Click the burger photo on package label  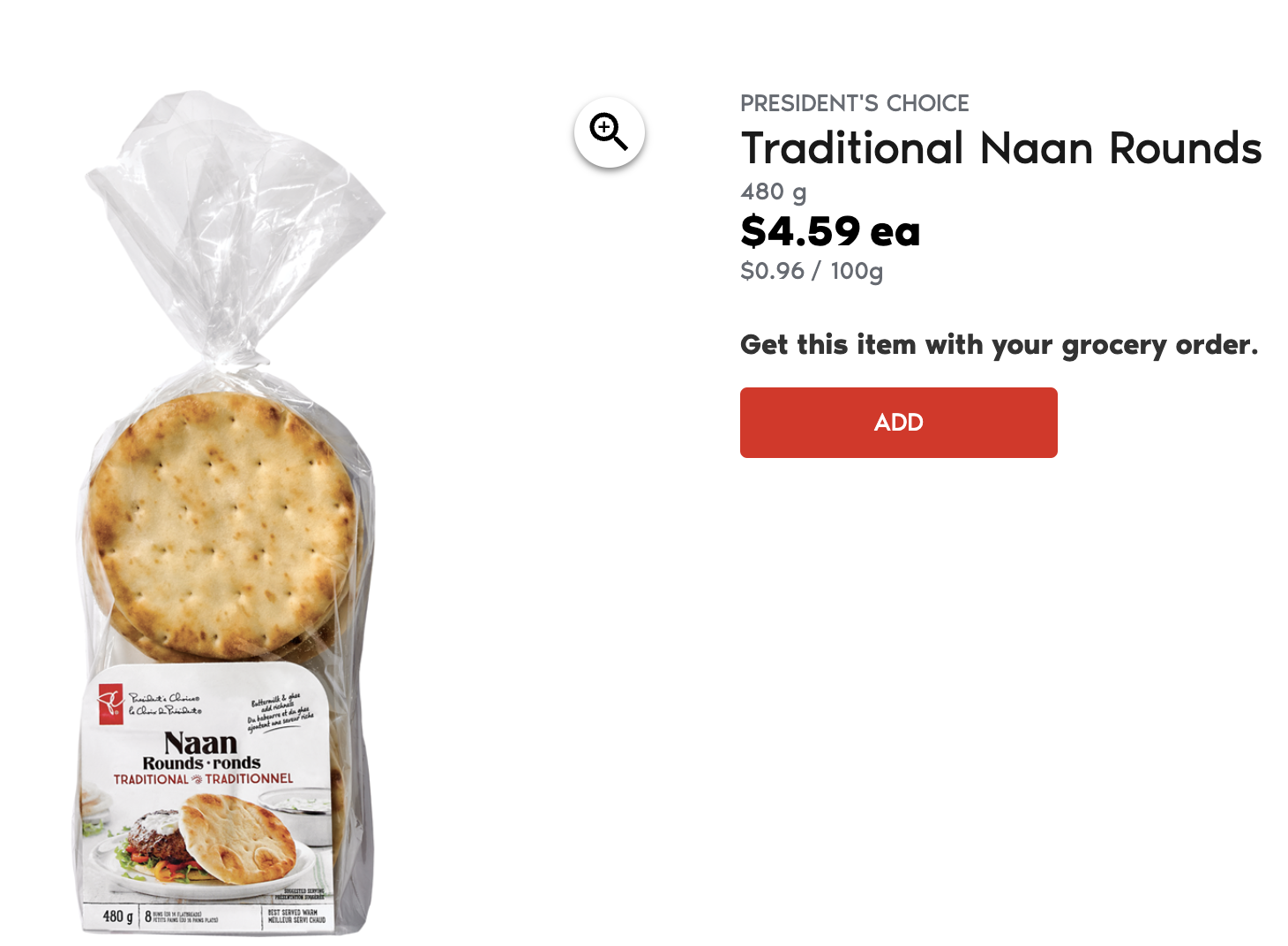[x=159, y=843]
